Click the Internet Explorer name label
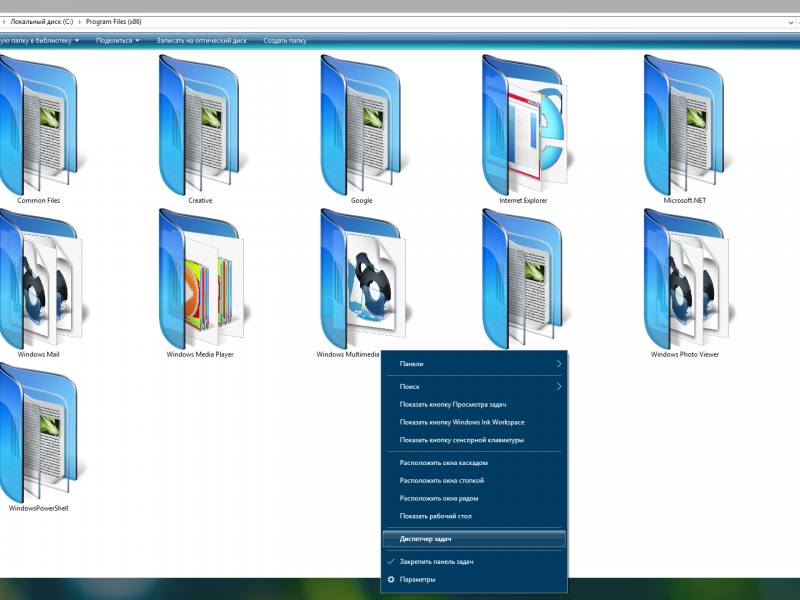The image size is (800, 600). (523, 201)
